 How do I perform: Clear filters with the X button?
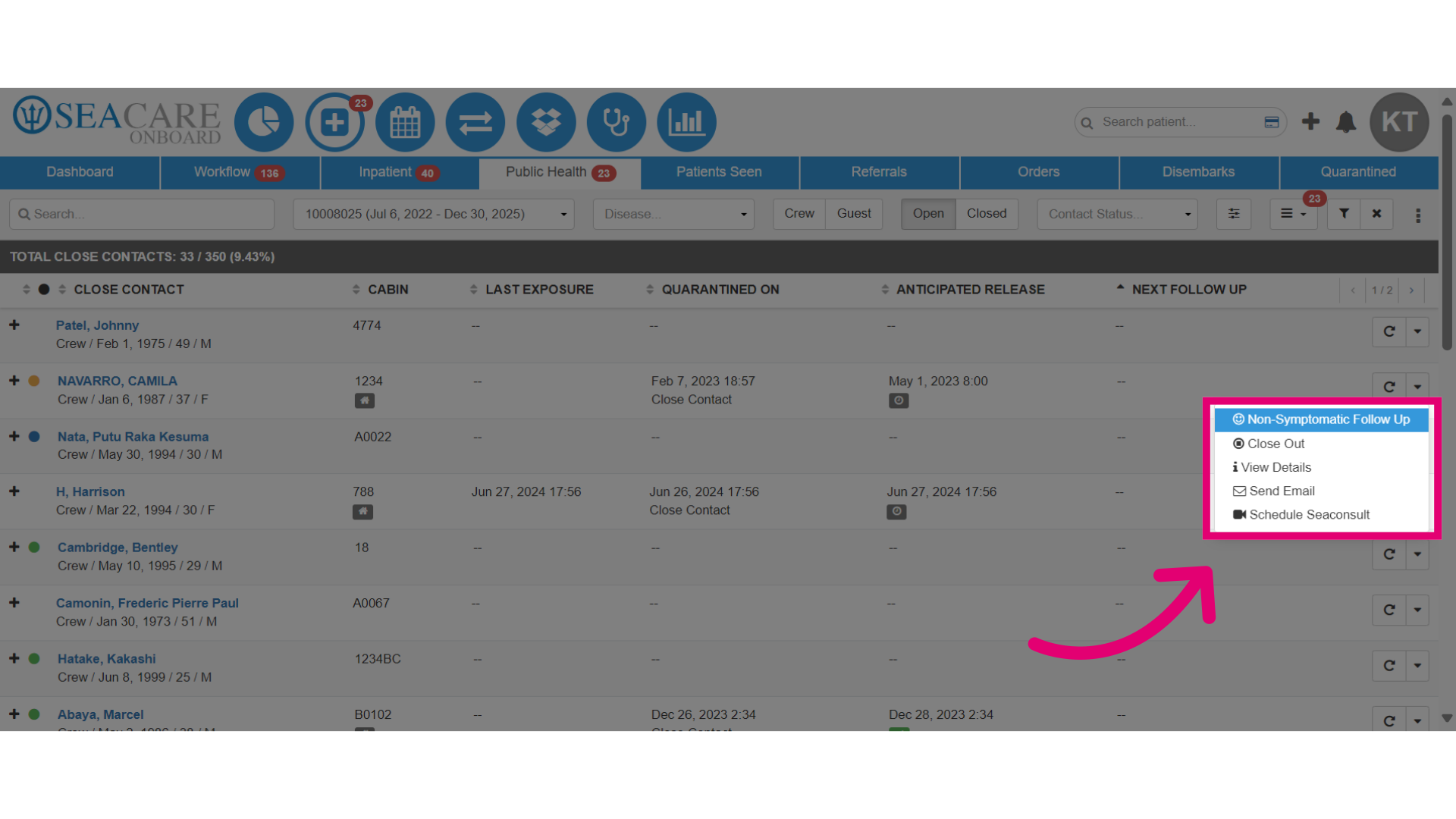[x=1376, y=214]
